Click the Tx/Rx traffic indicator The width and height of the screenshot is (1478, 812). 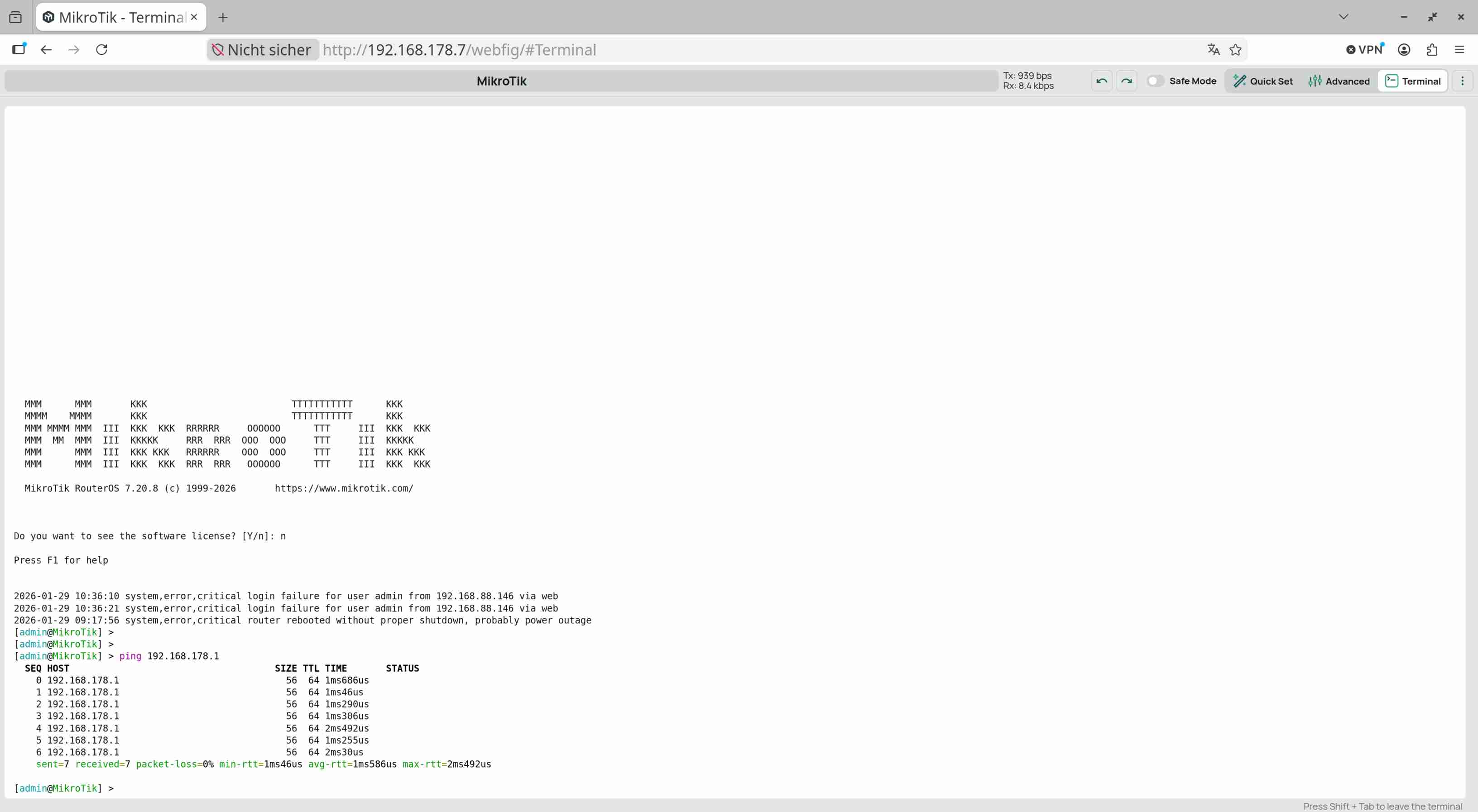[x=1028, y=81]
